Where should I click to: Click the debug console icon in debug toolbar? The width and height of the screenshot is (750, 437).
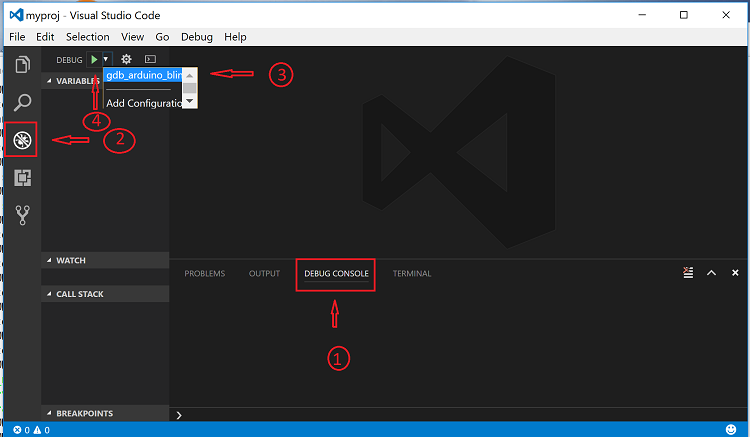[150, 60]
